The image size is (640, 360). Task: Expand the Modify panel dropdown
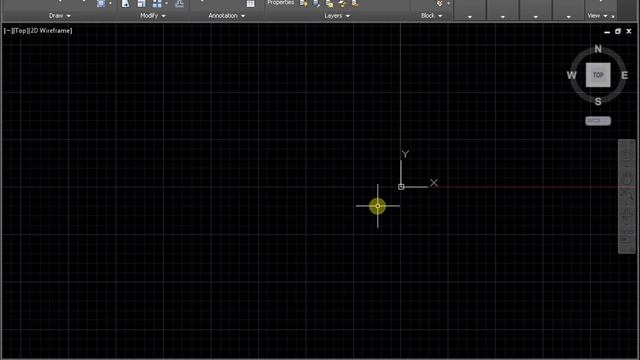(x=153, y=16)
